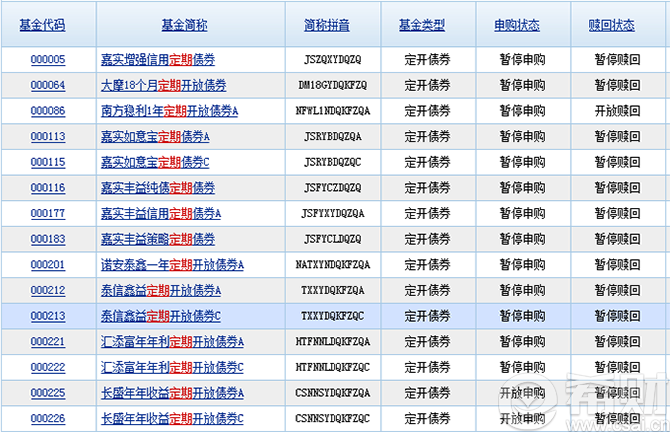Open fund code 000116 link
Screen dimensions: 670x432
pyautogui.click(x=48, y=188)
